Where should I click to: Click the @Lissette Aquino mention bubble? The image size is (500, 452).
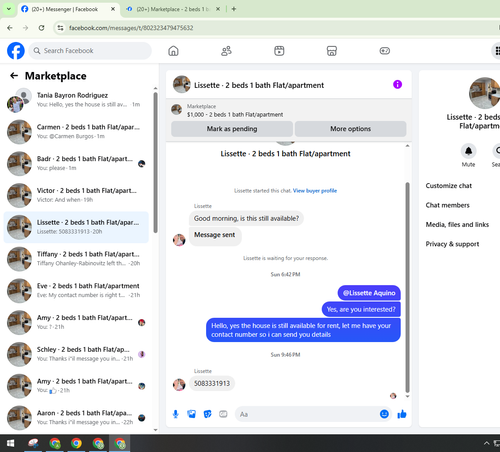click(x=369, y=293)
